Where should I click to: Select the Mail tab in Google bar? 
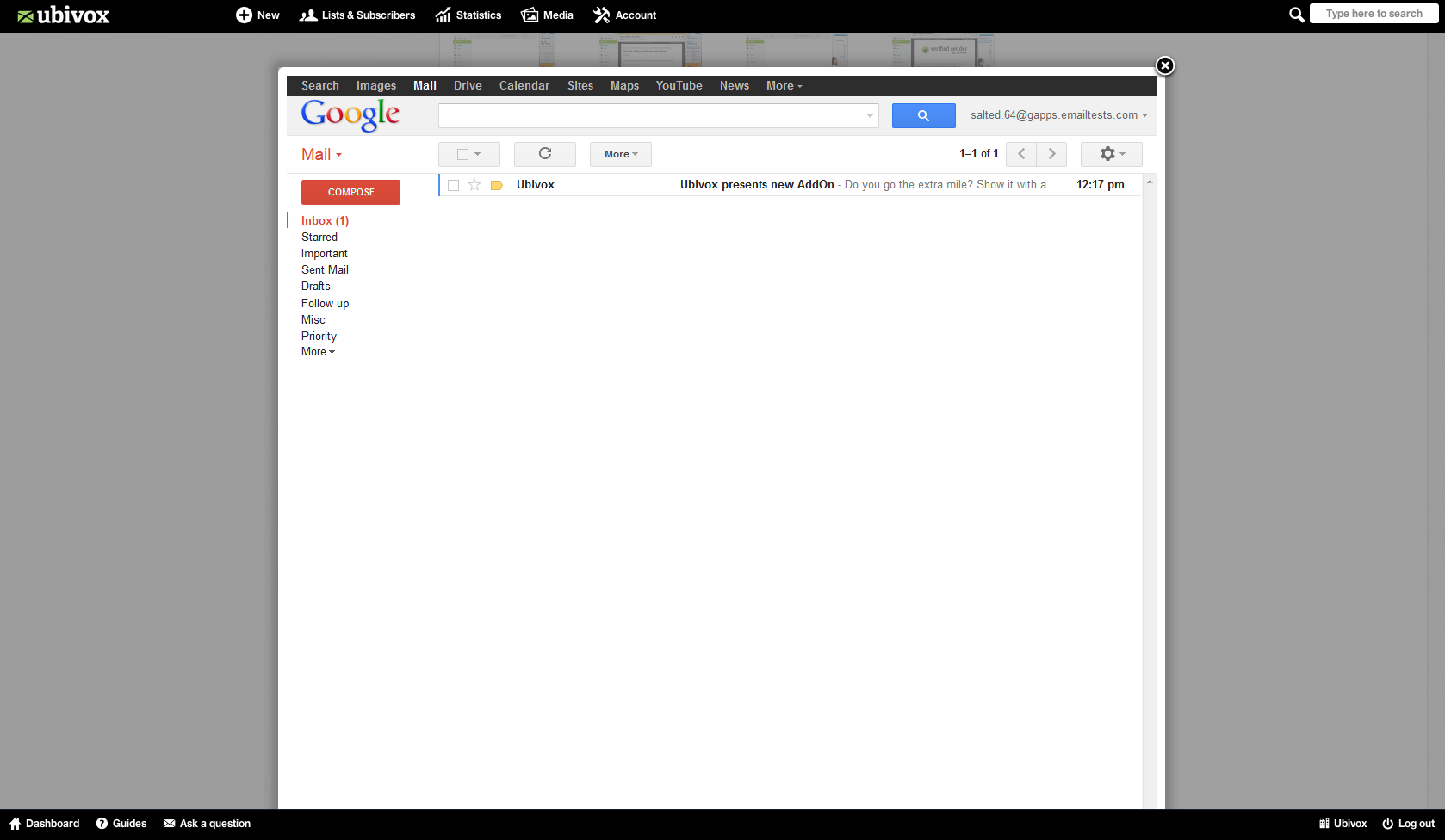click(x=425, y=86)
